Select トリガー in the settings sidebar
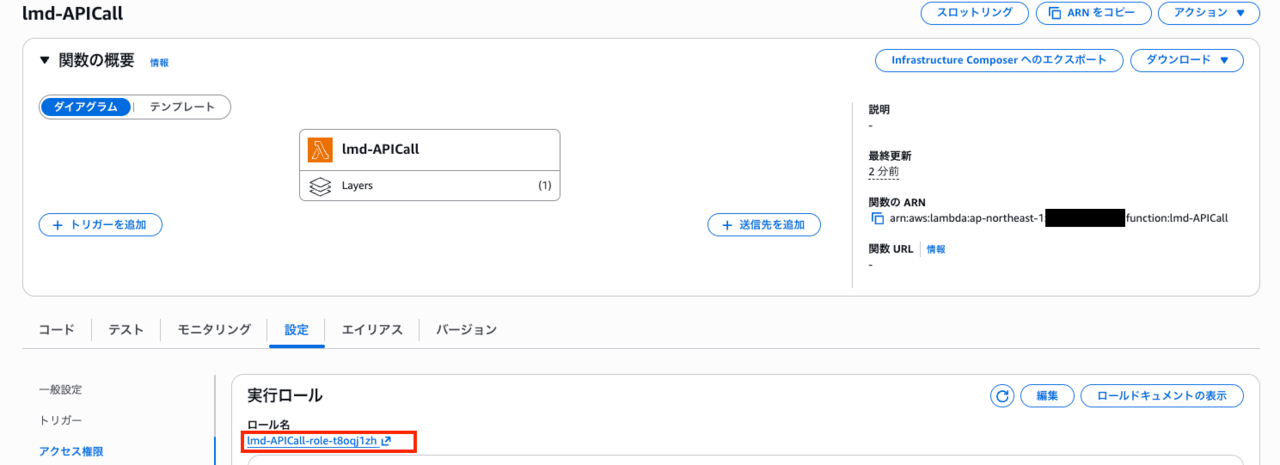Screen dimensions: 1280x465 pos(60,420)
